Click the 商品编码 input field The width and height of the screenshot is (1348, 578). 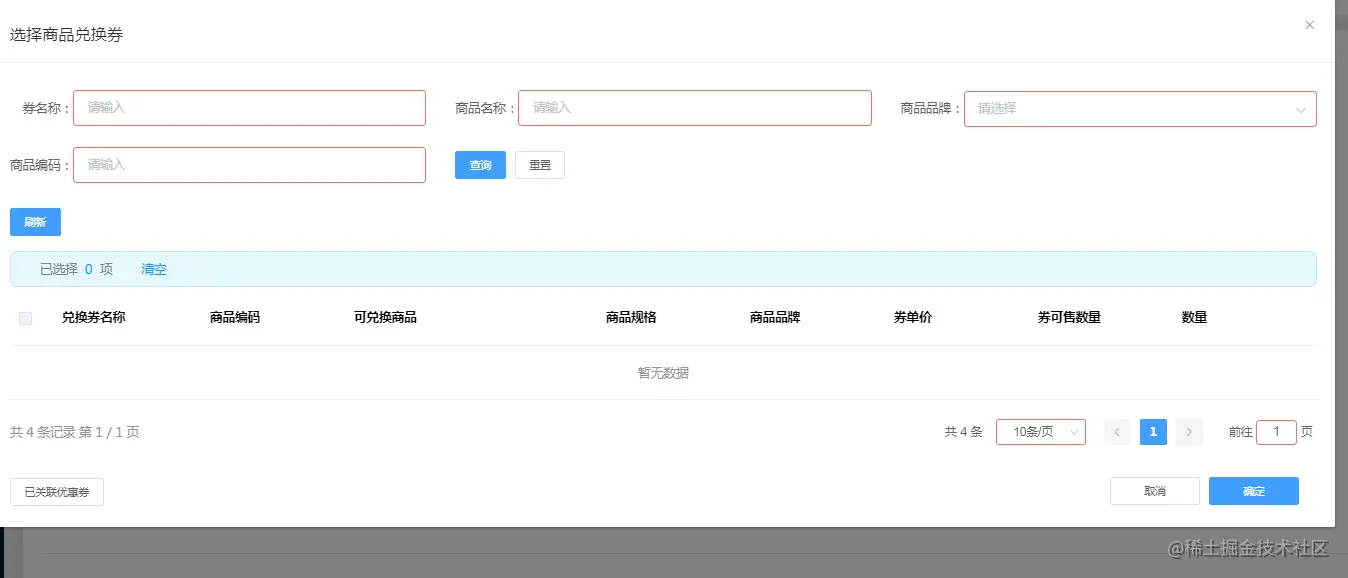pyautogui.click(x=249, y=165)
